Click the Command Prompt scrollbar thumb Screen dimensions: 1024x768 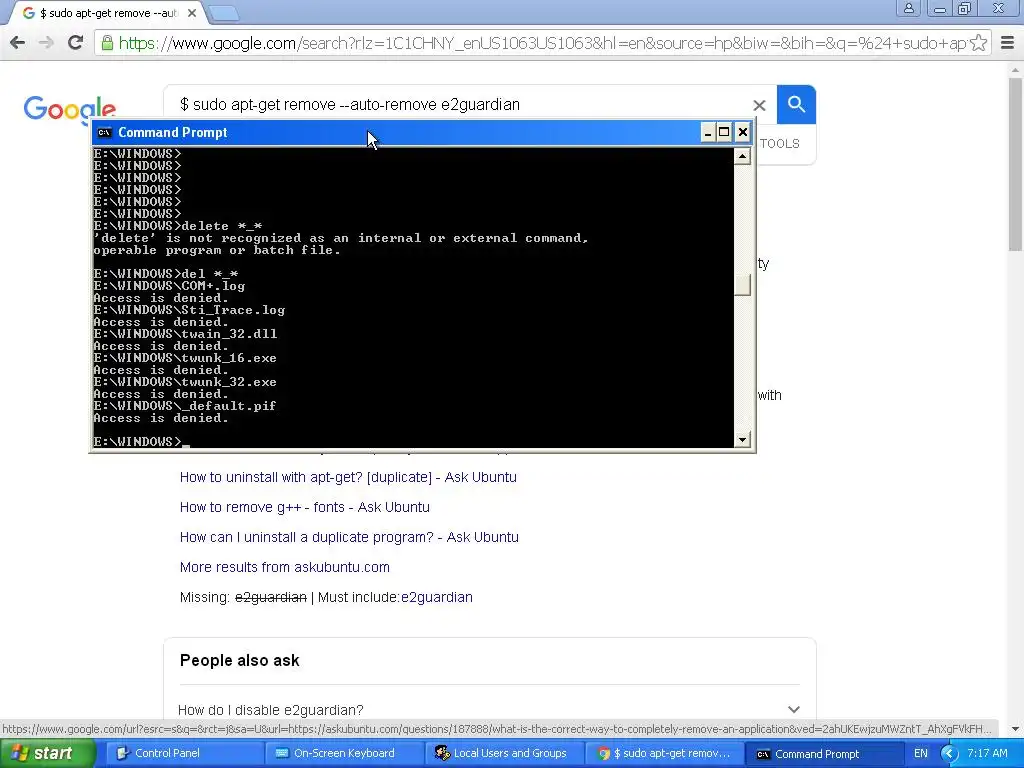[742, 285]
